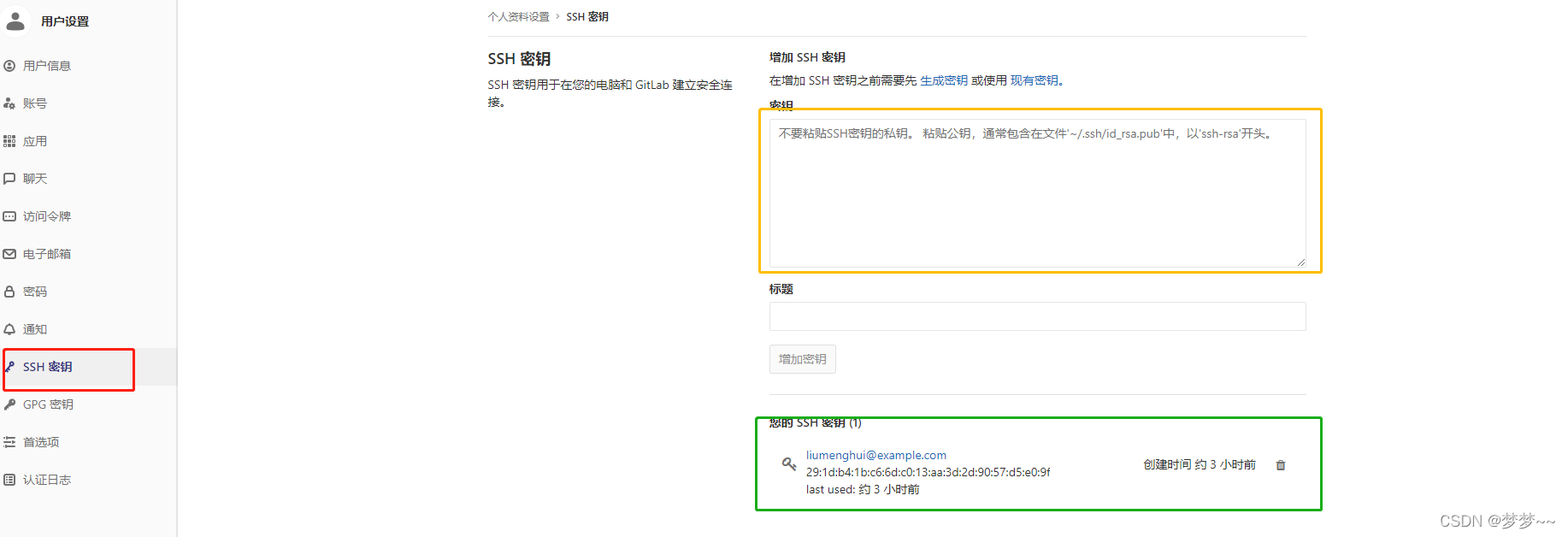Click the user avatar icon beside 用户设置

[x=15, y=21]
